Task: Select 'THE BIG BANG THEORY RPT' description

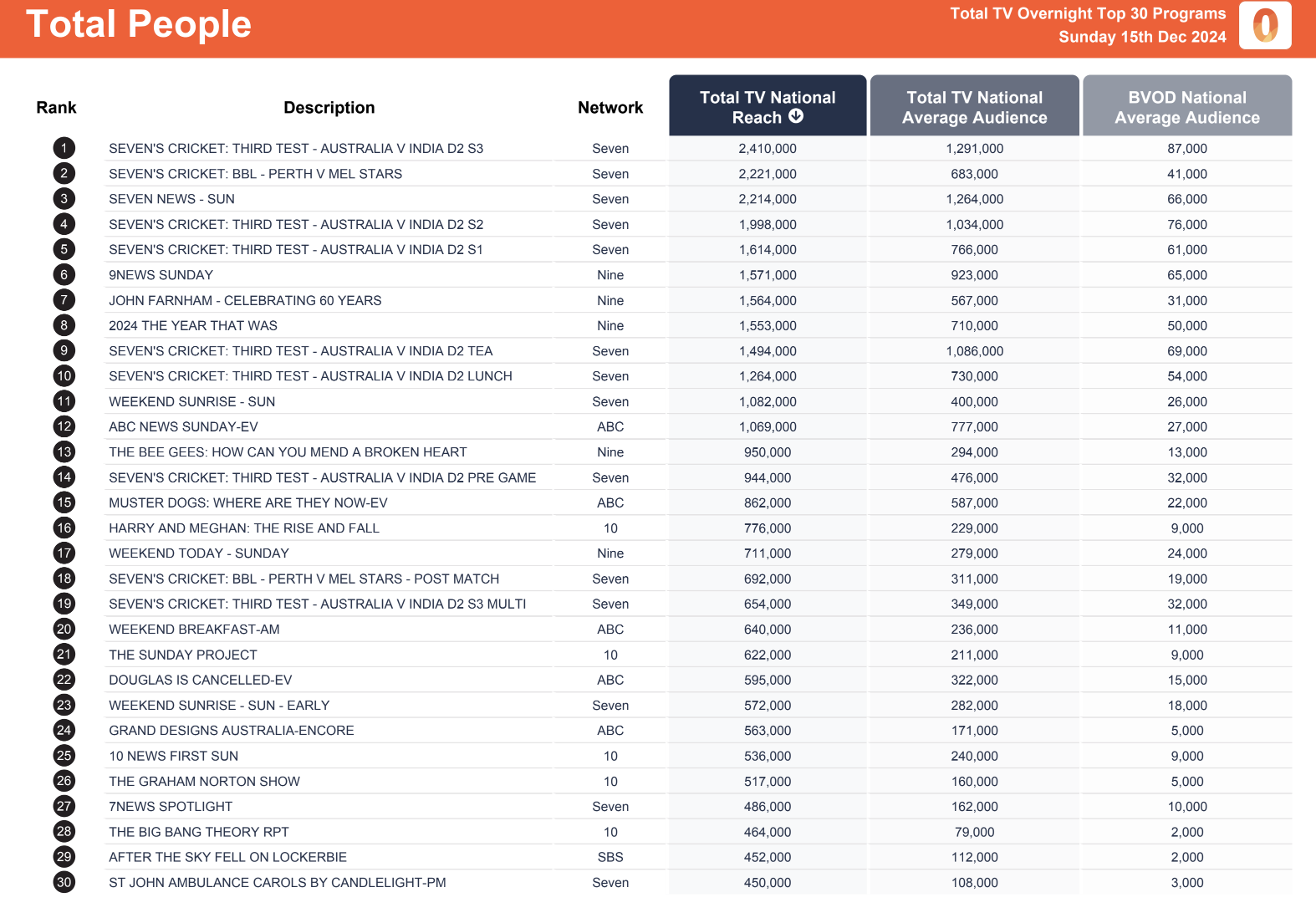Action: (x=199, y=832)
